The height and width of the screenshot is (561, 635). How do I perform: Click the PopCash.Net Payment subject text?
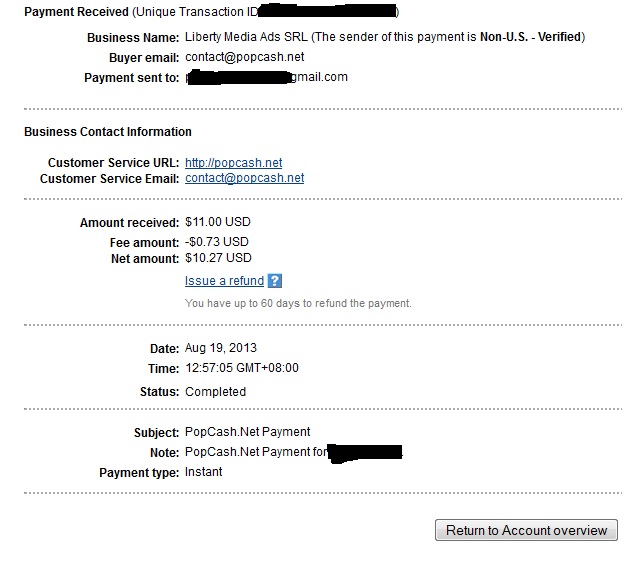tap(247, 432)
